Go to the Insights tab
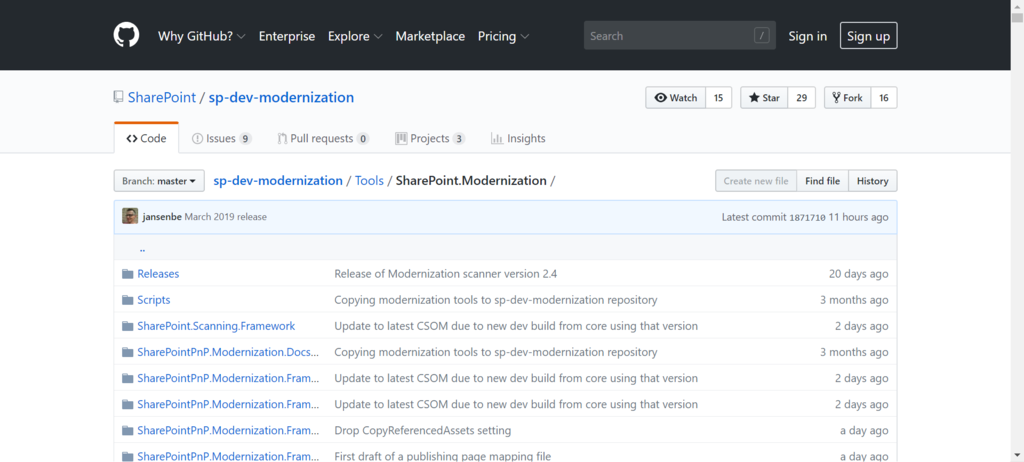This screenshot has height=462, width=1024. 518,139
